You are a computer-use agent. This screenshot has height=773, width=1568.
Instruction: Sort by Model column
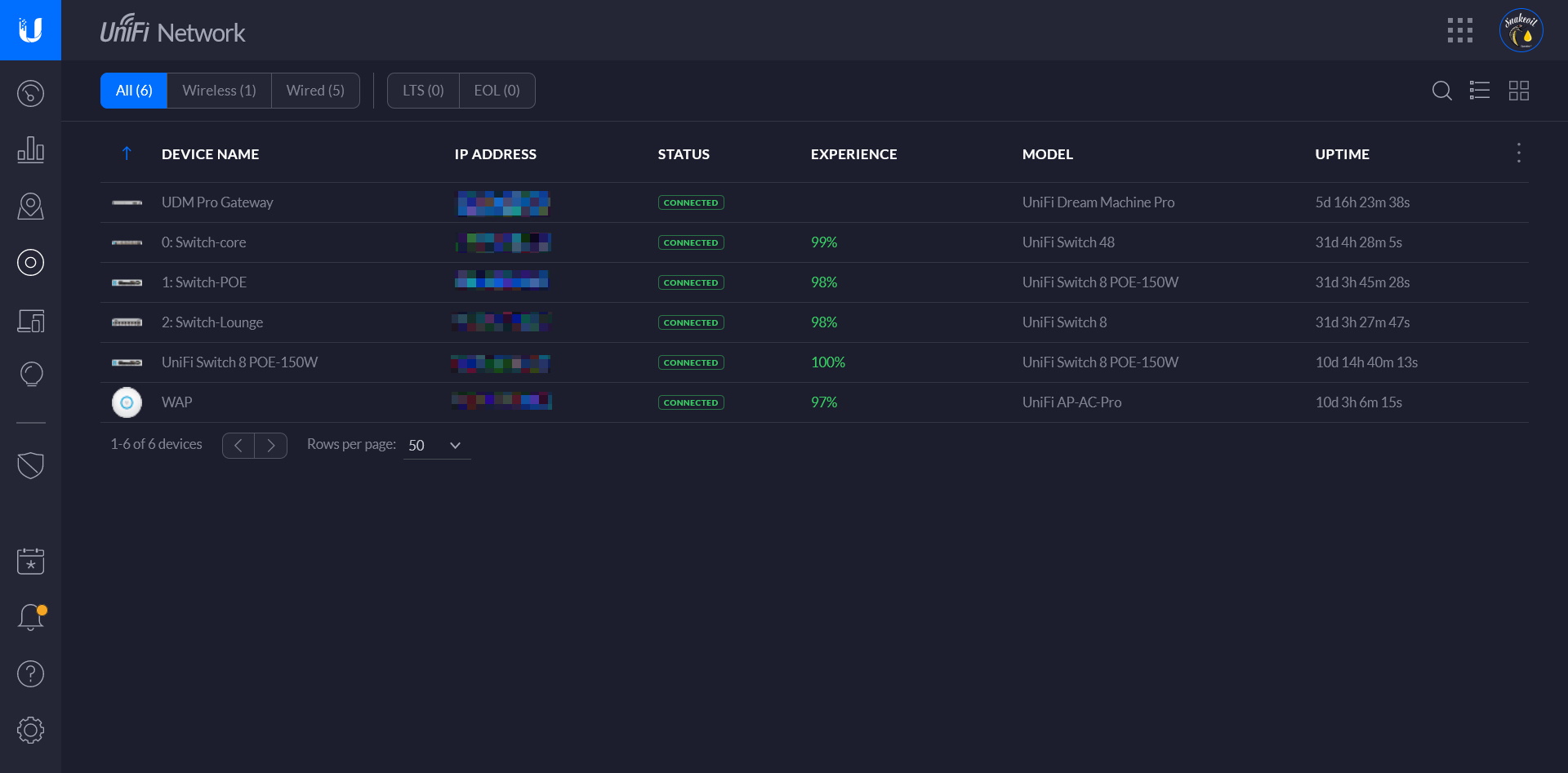[x=1047, y=154]
